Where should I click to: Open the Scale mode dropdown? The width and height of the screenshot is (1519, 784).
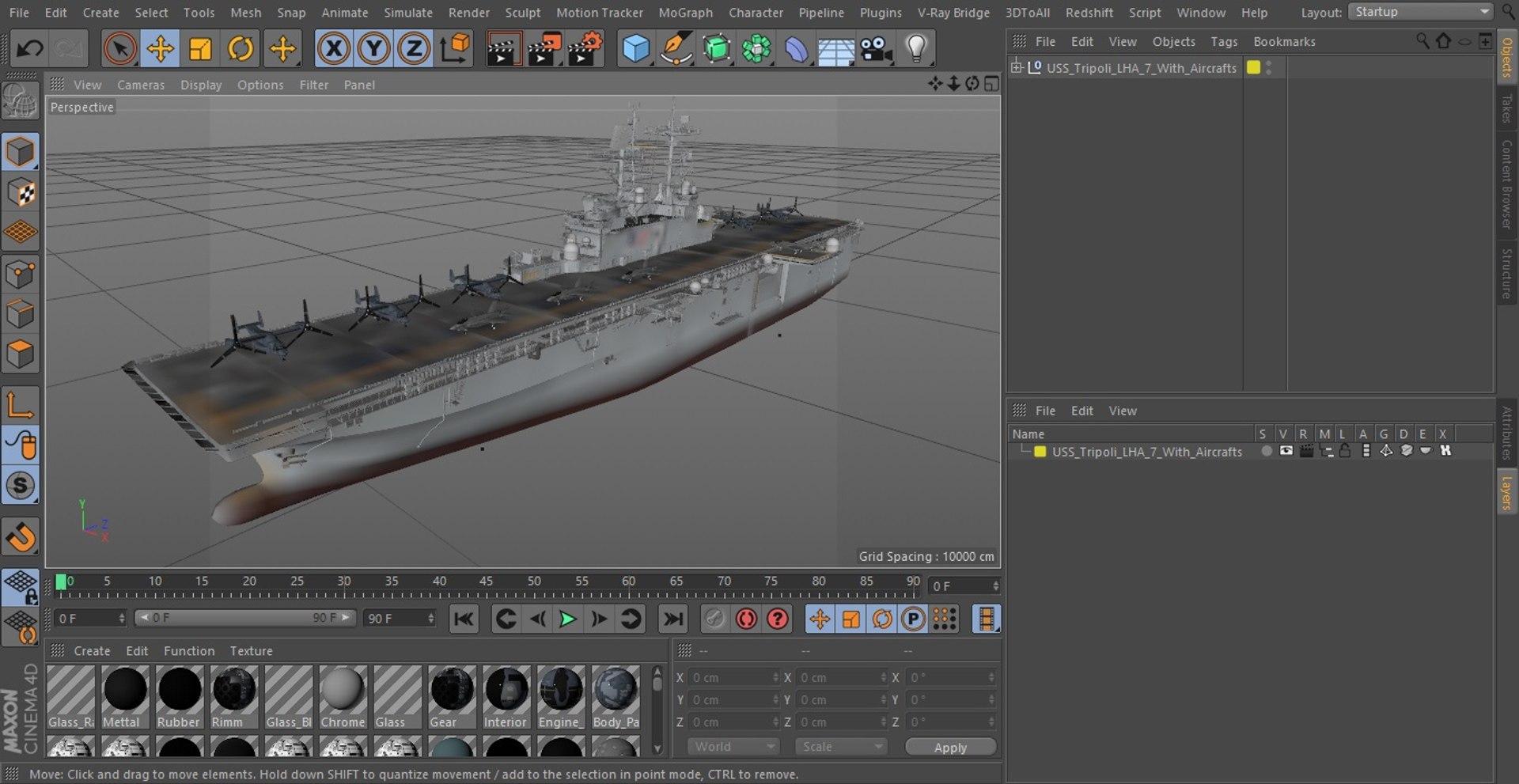(x=840, y=747)
